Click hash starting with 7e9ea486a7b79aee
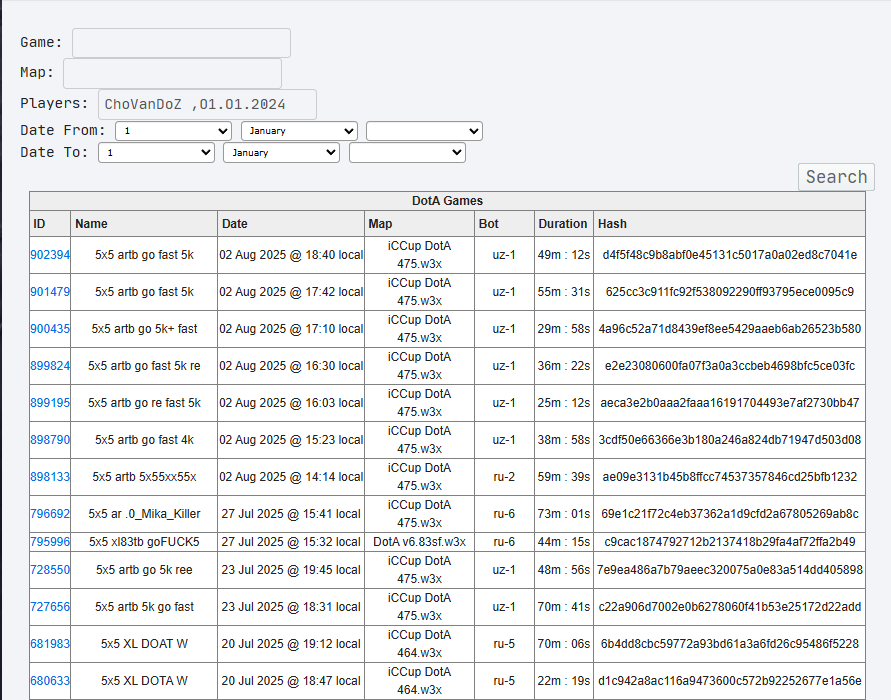Image resolution: width=891 pixels, height=700 pixels. click(x=730, y=569)
